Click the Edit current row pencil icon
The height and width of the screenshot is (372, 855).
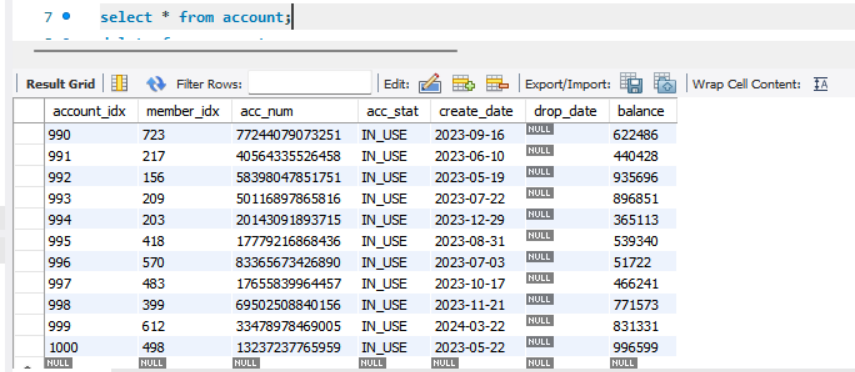click(430, 83)
